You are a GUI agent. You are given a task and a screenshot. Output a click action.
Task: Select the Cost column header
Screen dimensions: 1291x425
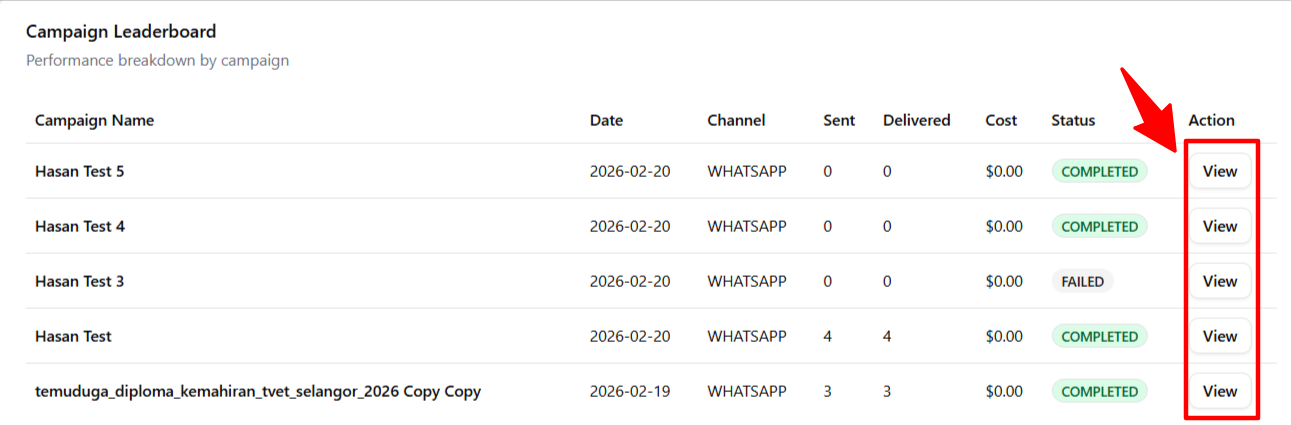pos(1001,120)
